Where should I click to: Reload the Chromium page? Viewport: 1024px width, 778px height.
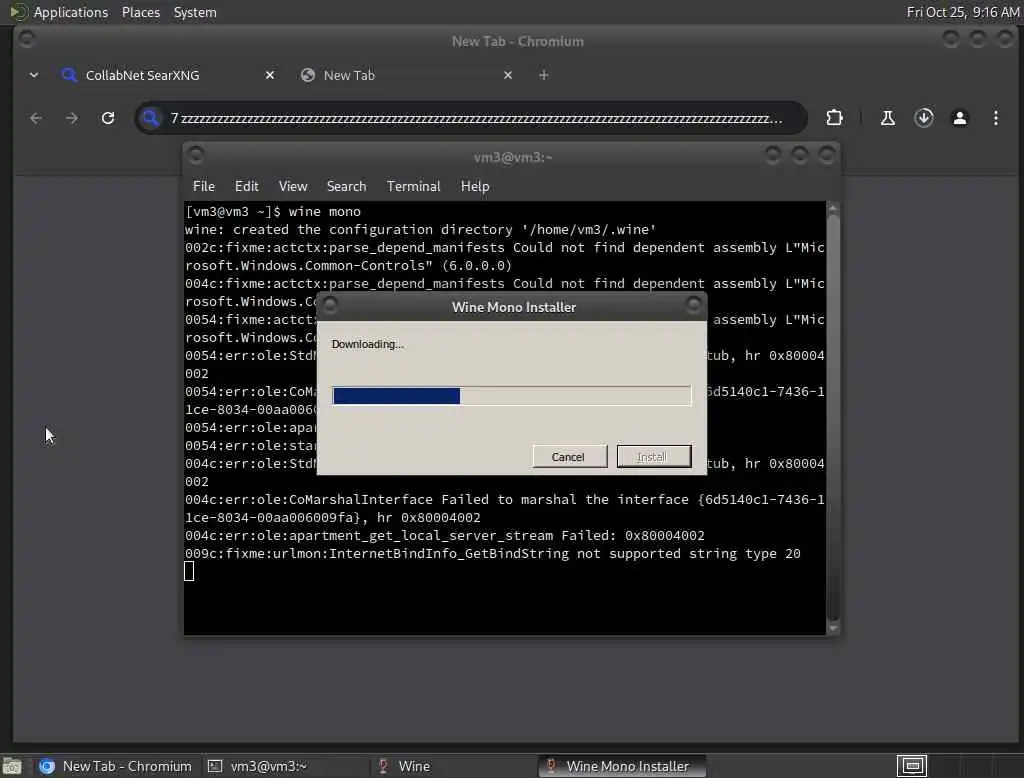click(108, 118)
